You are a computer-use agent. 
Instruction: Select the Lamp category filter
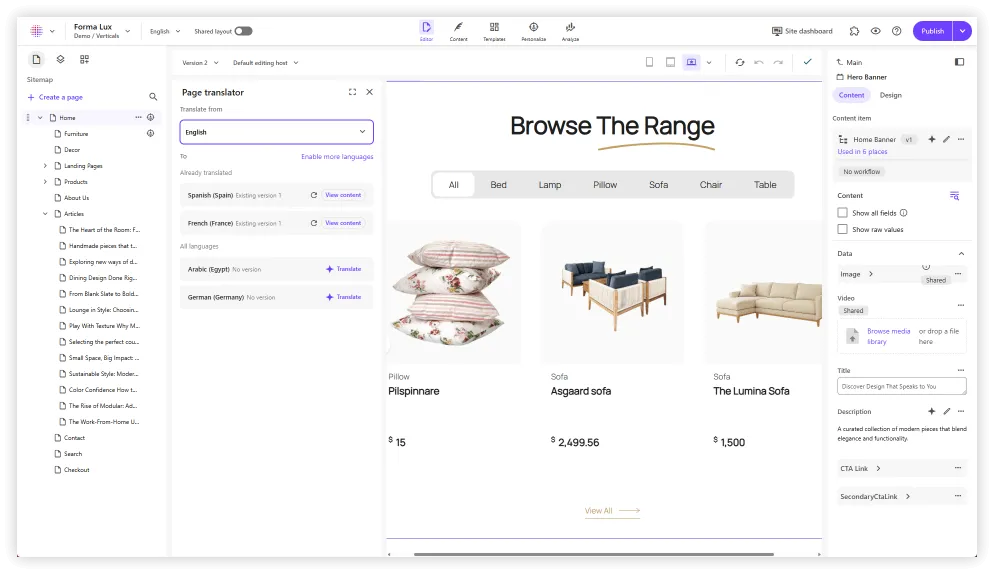550,185
